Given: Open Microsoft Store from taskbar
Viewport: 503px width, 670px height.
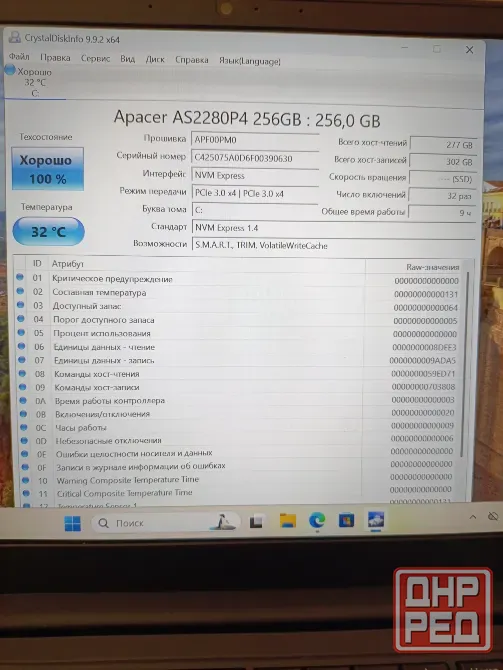Looking at the screenshot, I should (x=346, y=520).
